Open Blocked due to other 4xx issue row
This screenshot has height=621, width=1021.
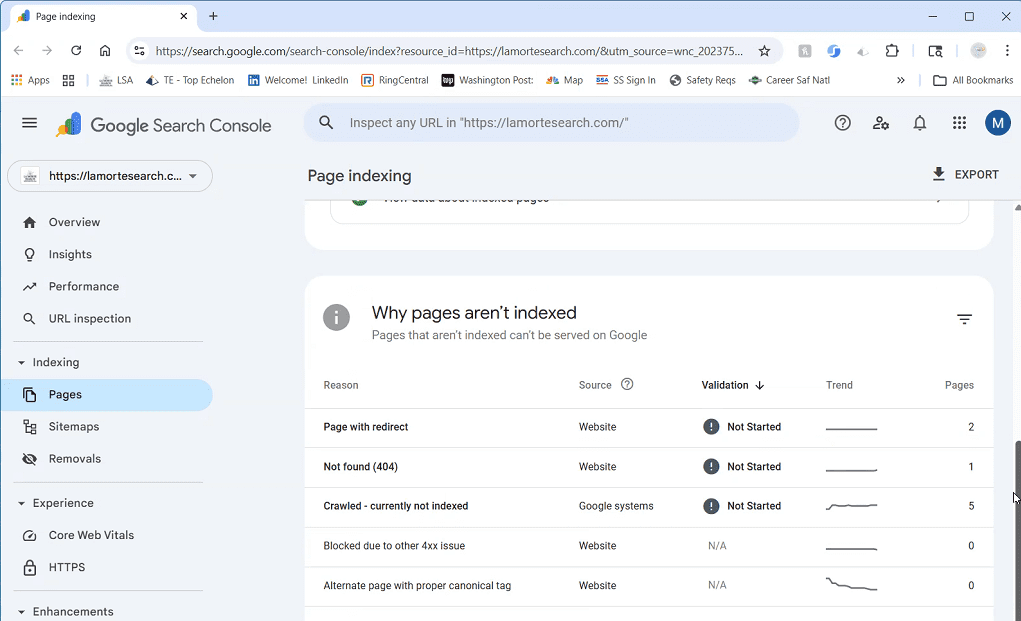coord(649,546)
